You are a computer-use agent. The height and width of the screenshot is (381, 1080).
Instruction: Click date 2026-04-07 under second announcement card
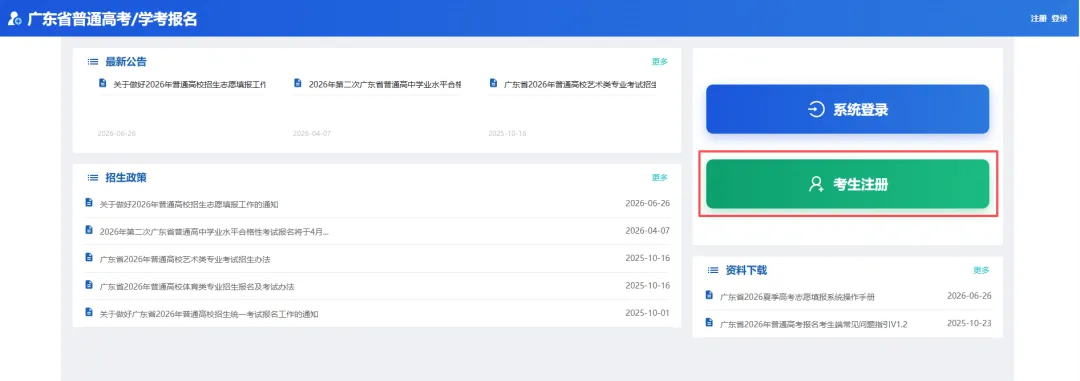pos(311,133)
